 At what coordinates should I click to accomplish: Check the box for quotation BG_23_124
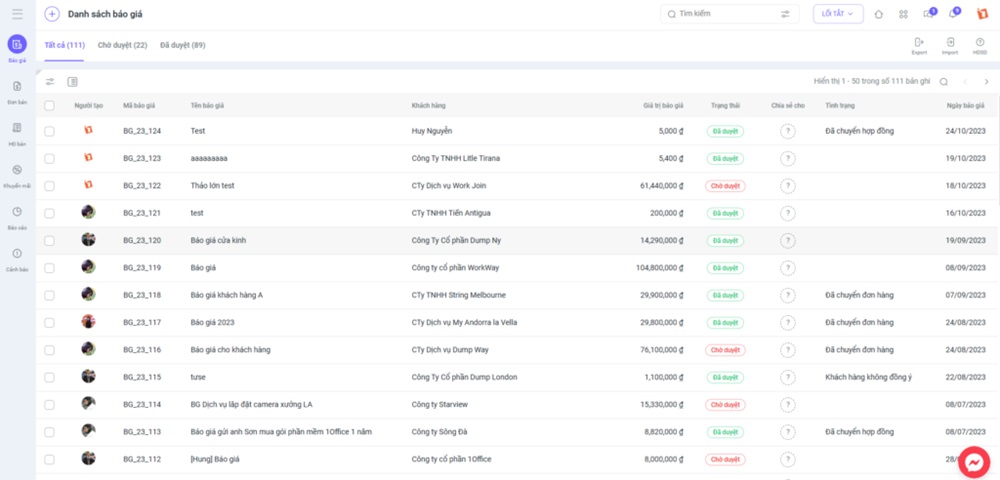[49, 131]
